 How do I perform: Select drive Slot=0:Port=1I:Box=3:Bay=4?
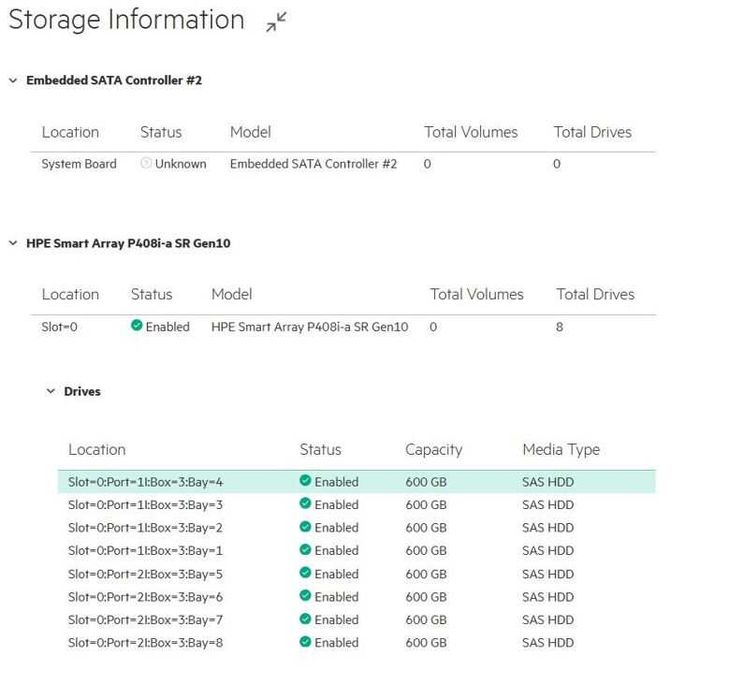tap(357, 482)
